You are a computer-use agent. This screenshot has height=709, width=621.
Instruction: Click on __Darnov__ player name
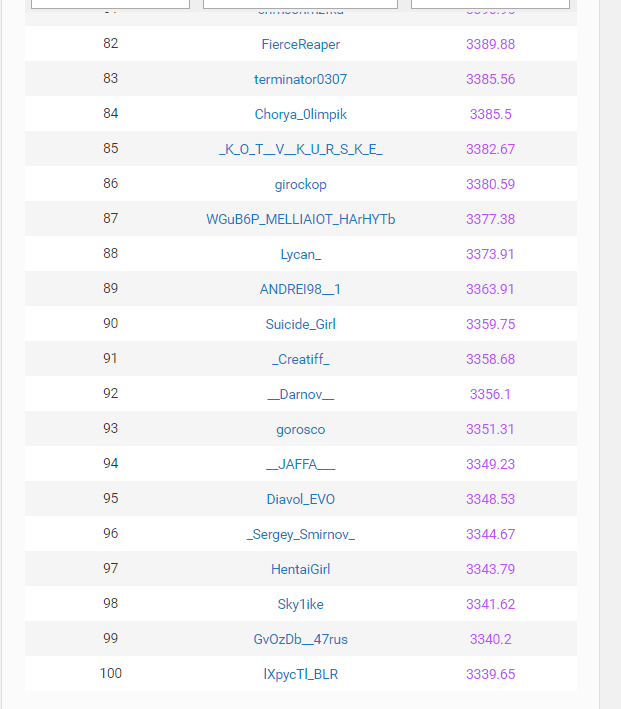(x=300, y=394)
